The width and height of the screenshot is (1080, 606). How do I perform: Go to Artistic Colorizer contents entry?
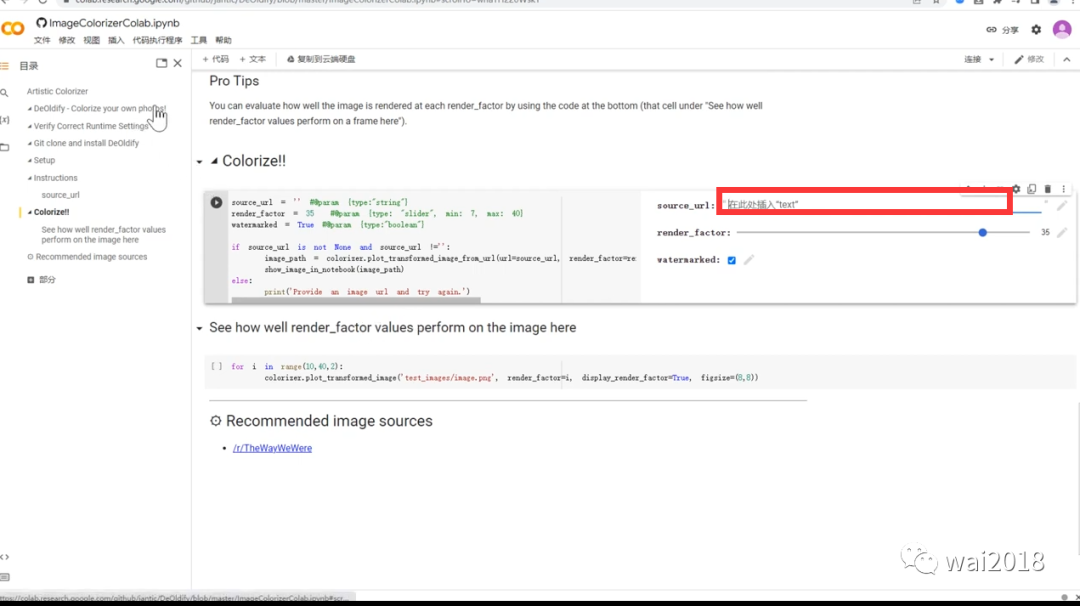tap(57, 92)
